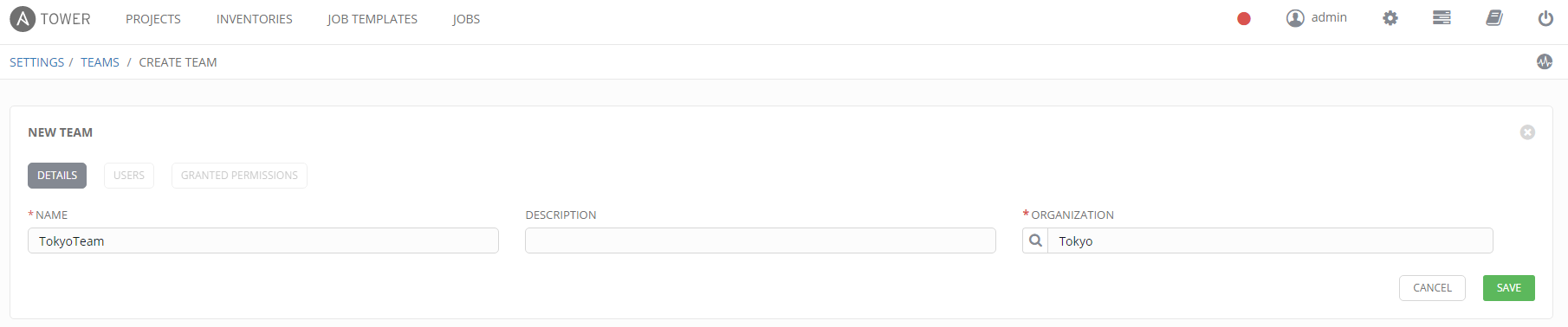Close the New Team panel

(1527, 132)
